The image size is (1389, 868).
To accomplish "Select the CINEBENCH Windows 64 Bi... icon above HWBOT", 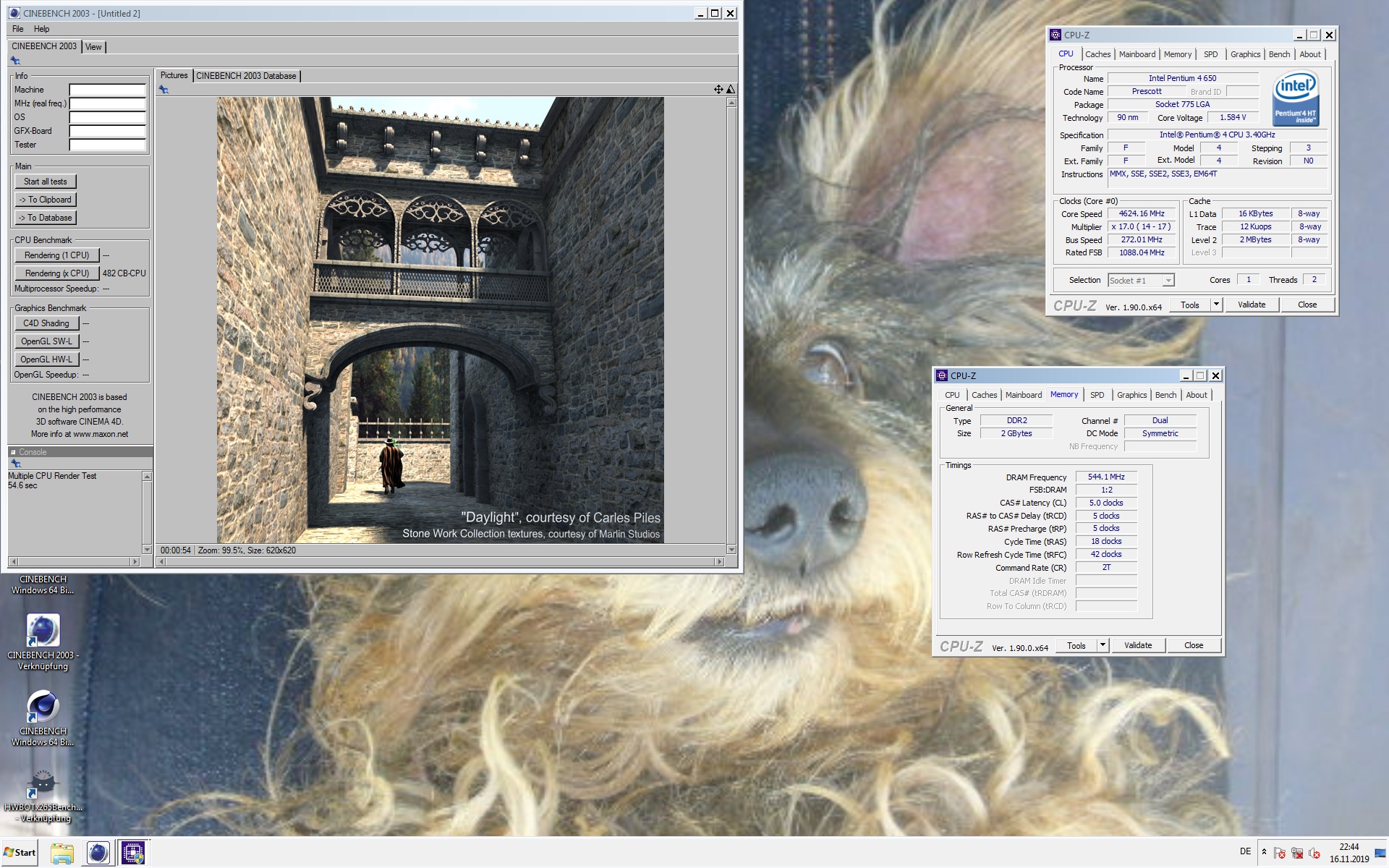I will pos(43,718).
